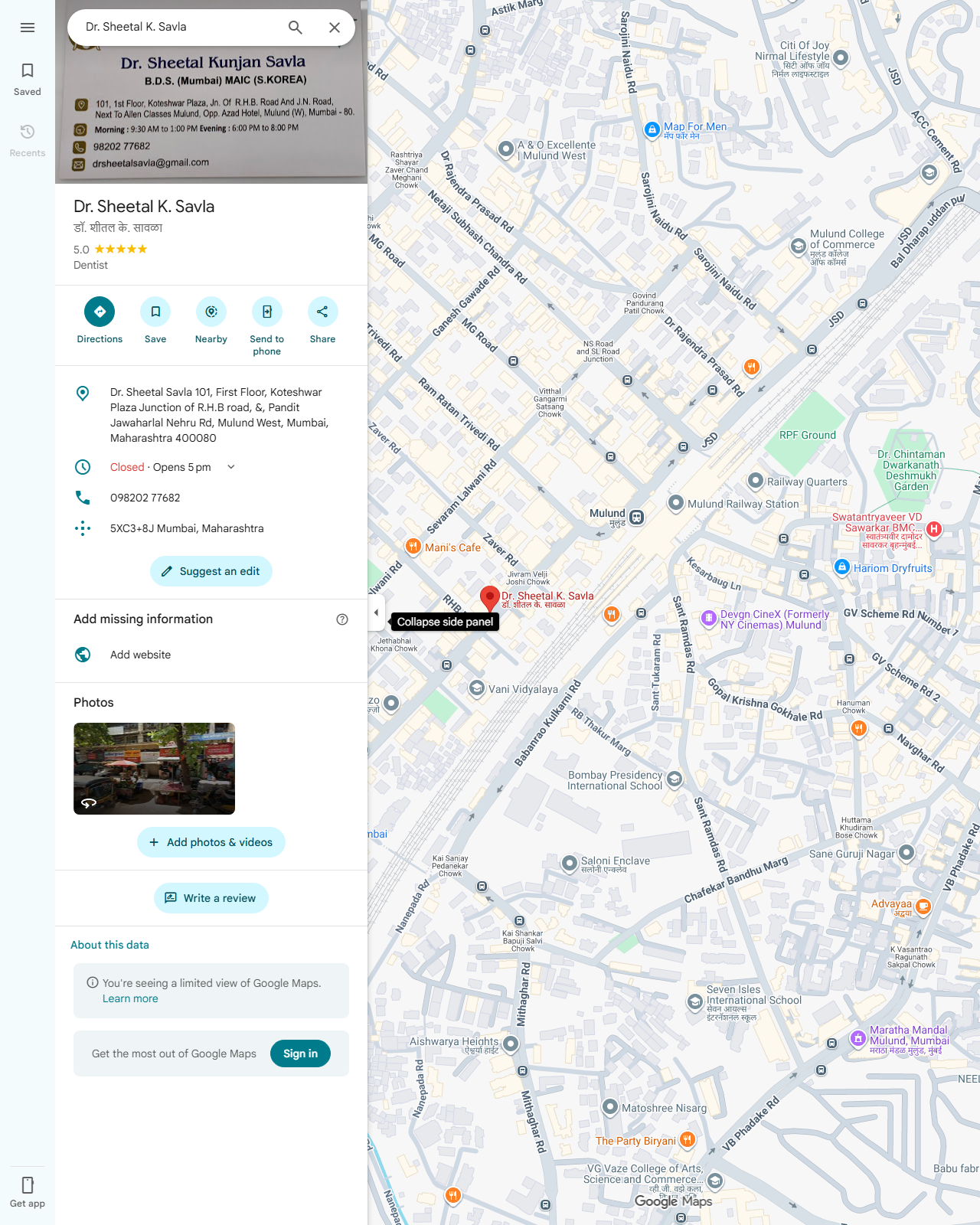Click Seven Isles International School marker

(x=695, y=1001)
